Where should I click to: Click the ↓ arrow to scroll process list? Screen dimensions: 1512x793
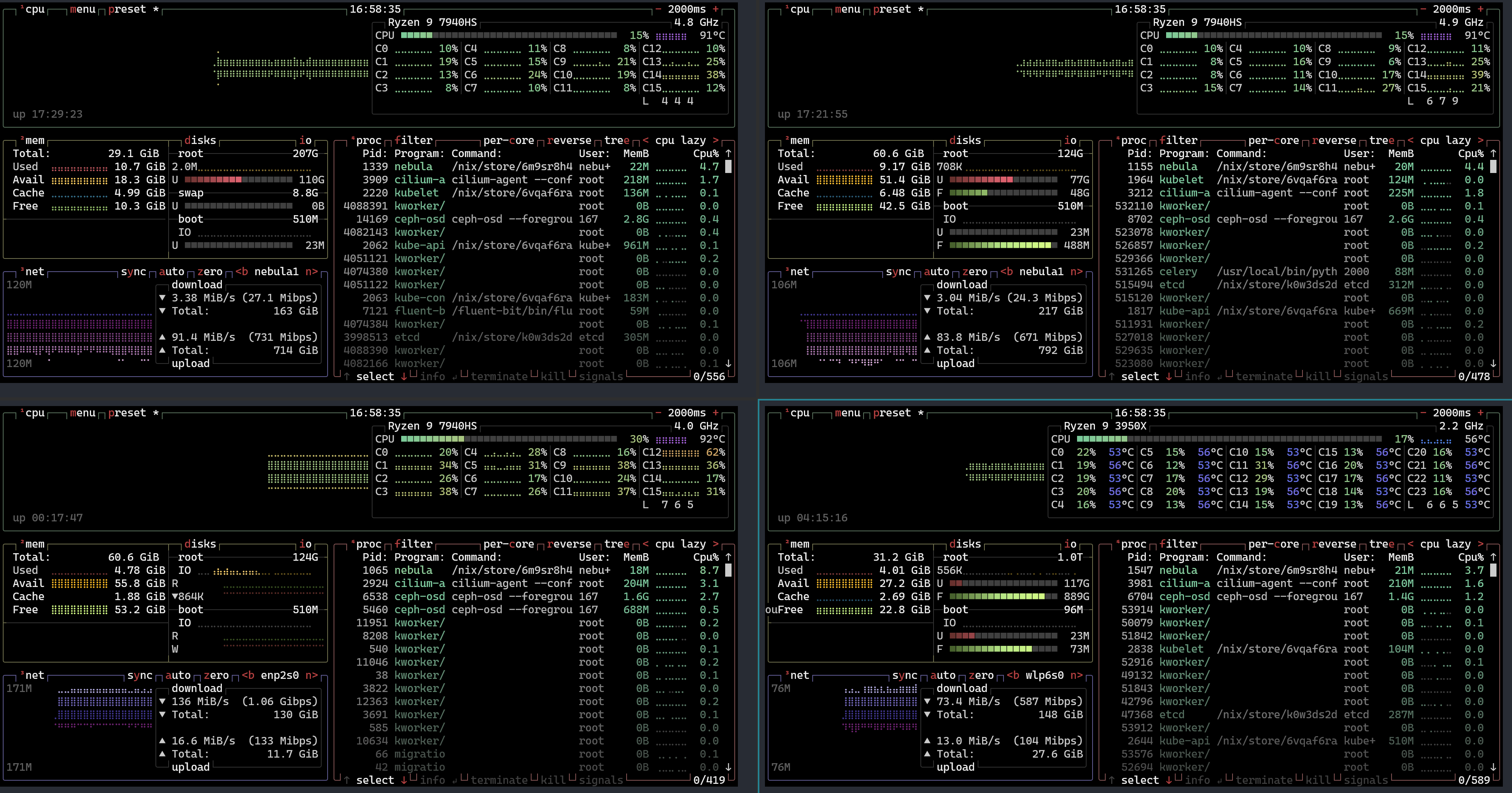pyautogui.click(x=728, y=364)
